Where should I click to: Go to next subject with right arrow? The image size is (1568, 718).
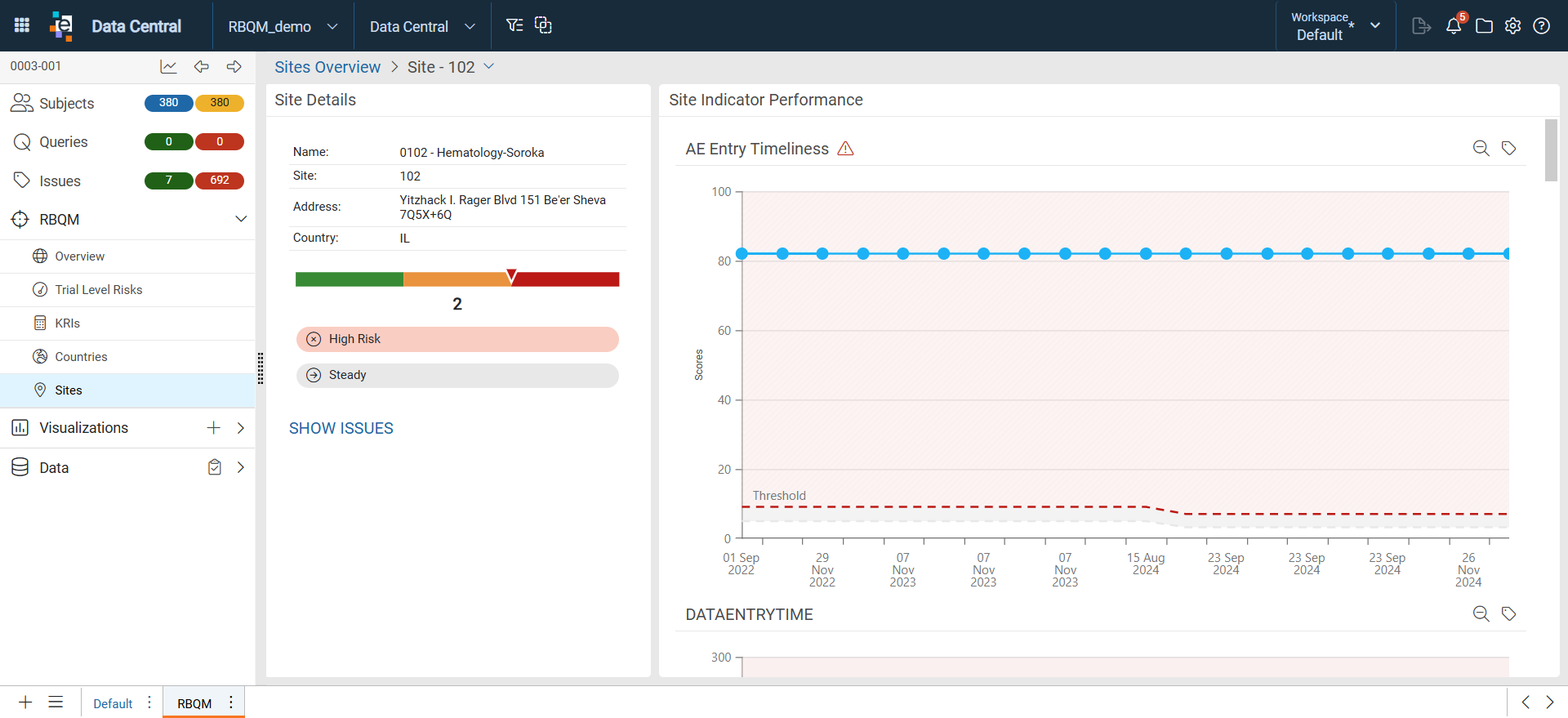tap(234, 67)
